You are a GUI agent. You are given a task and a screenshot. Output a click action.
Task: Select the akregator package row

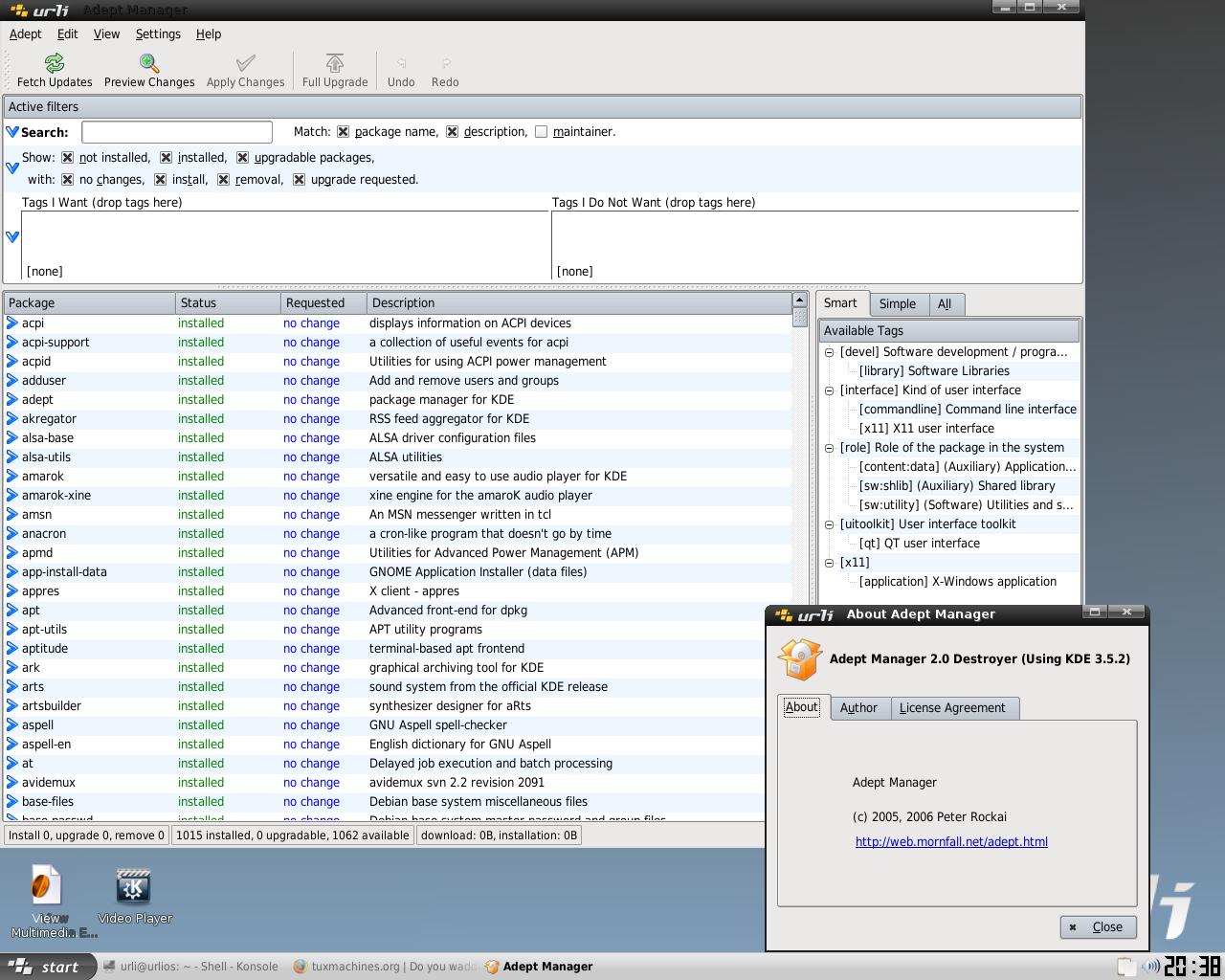click(x=398, y=419)
